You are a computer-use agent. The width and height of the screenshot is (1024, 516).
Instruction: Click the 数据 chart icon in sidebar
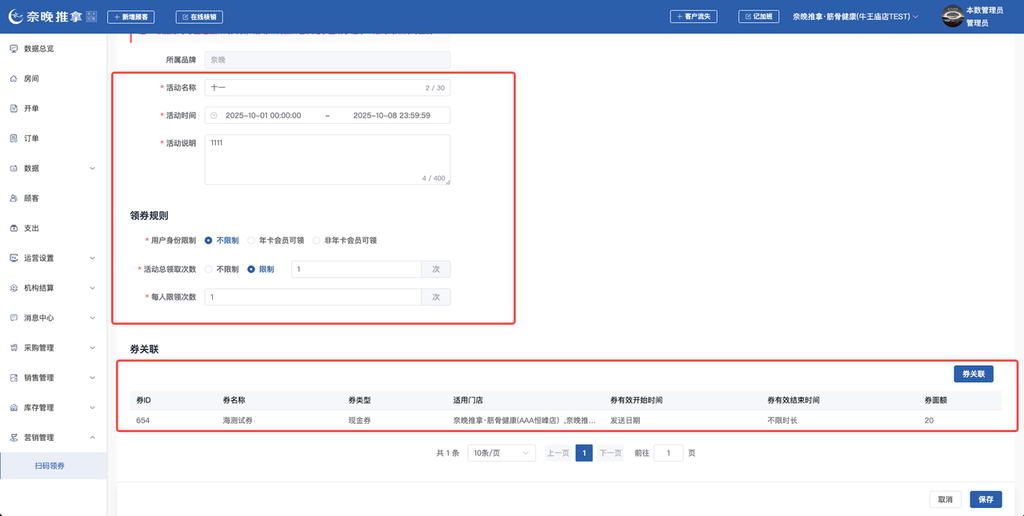(x=14, y=169)
